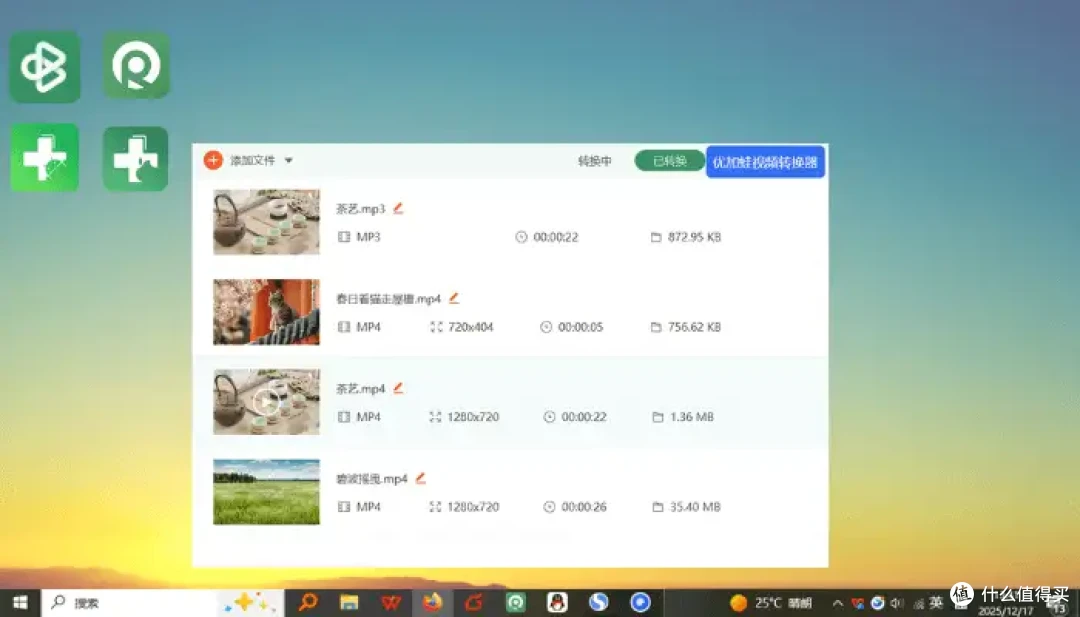This screenshot has height=617, width=1080.
Task: Open Firefox from the taskbar
Action: coord(433,603)
